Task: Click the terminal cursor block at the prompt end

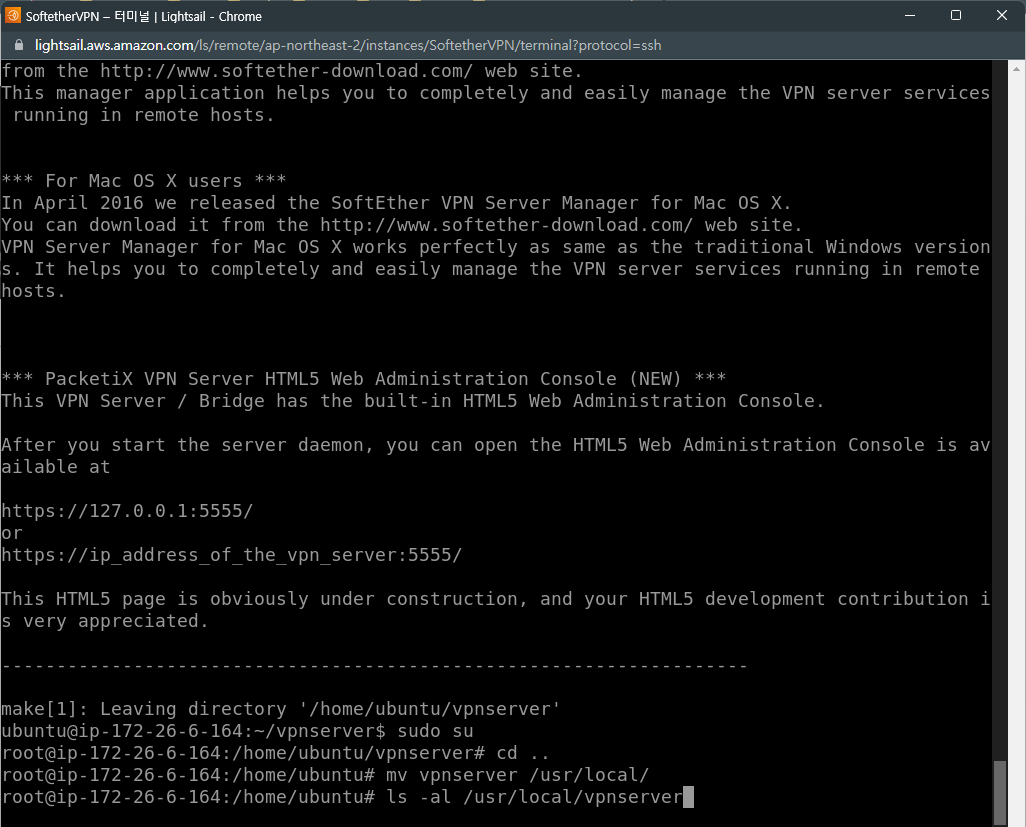Action: click(688, 798)
